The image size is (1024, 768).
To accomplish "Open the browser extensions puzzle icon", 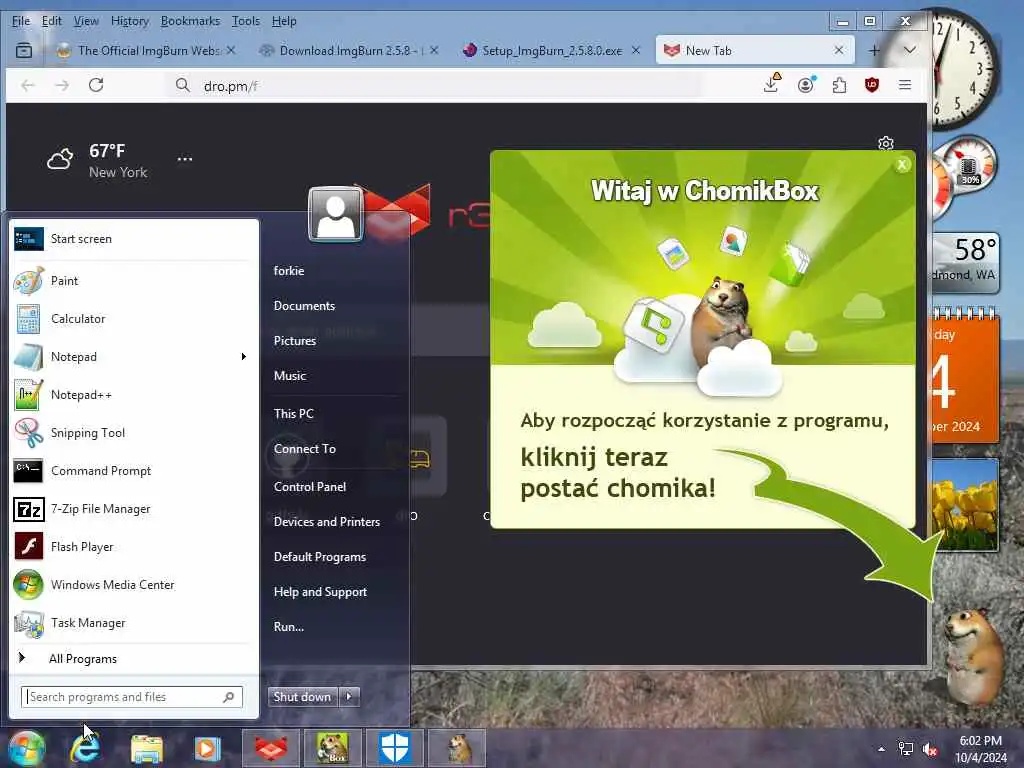I will pyautogui.click(x=840, y=85).
